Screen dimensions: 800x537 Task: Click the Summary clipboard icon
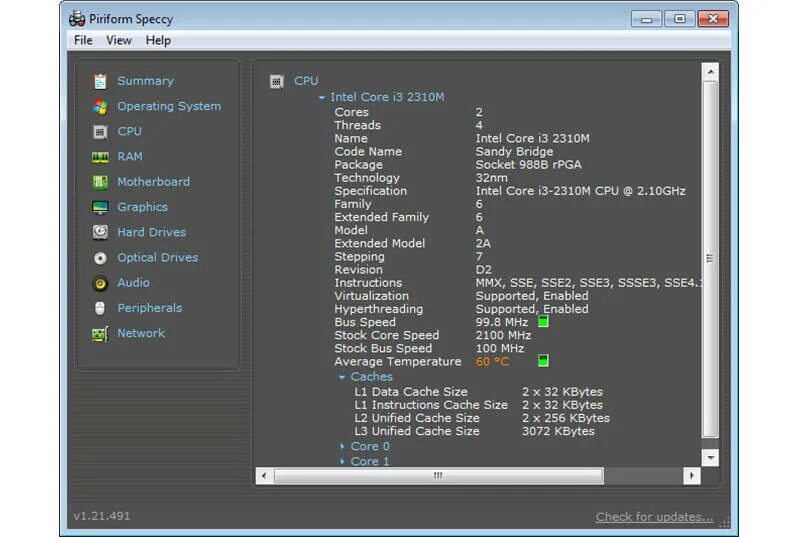[x=100, y=81]
